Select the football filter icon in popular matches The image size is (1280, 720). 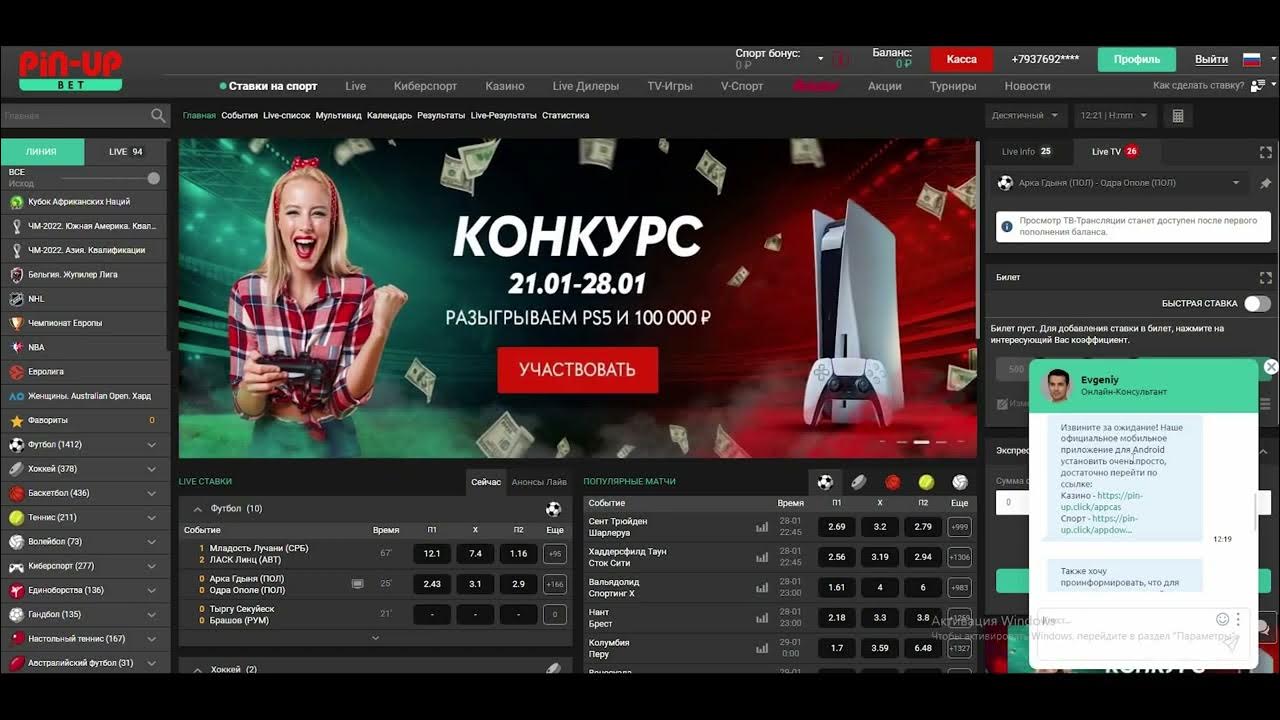coord(825,482)
